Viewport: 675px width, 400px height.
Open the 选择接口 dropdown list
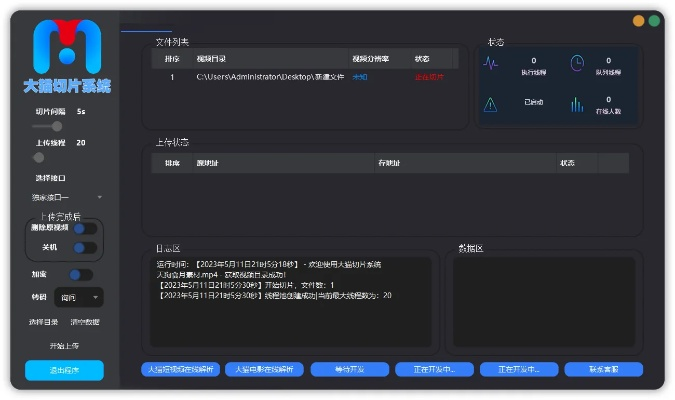66,197
